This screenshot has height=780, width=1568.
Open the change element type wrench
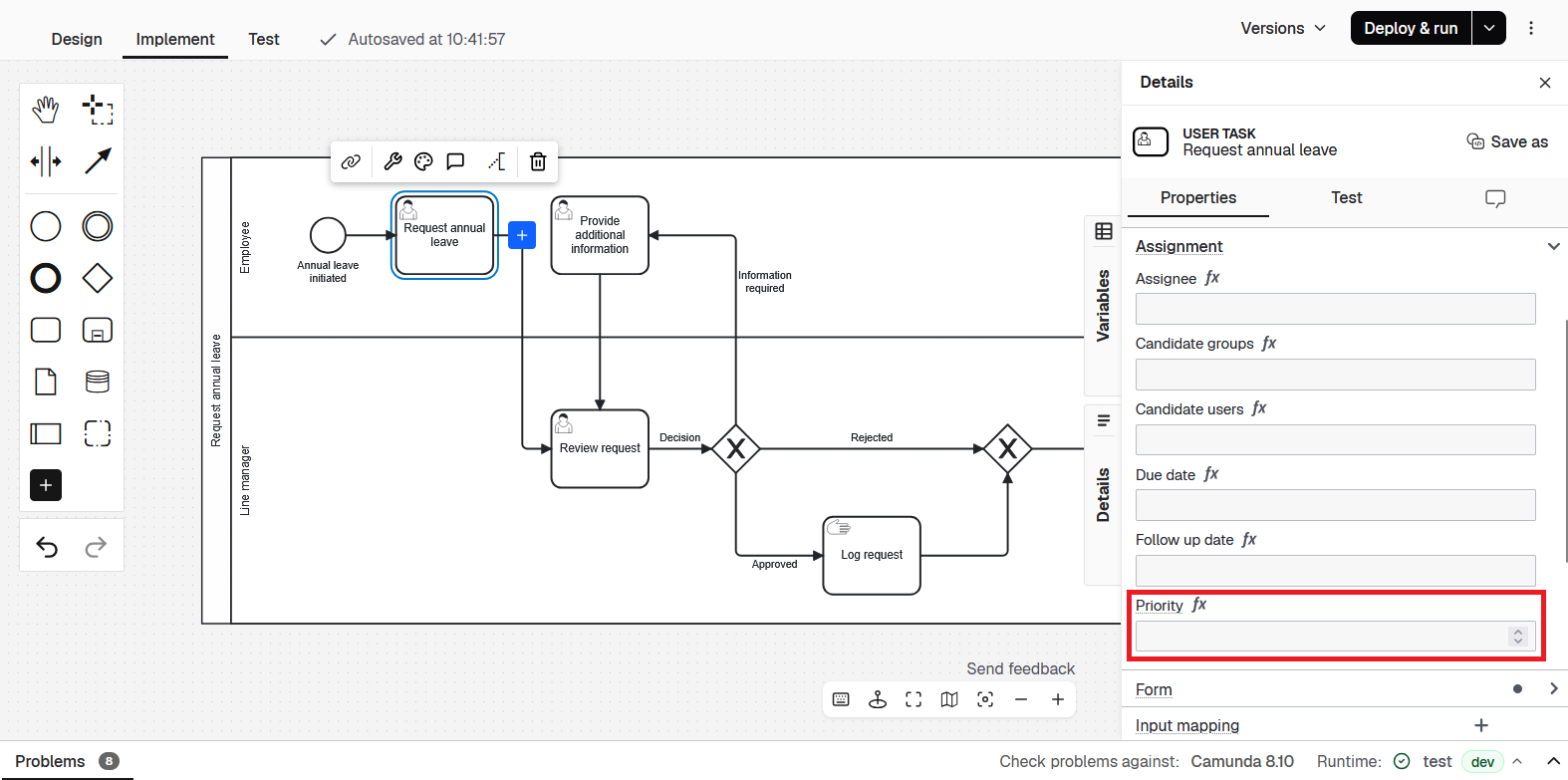[392, 161]
